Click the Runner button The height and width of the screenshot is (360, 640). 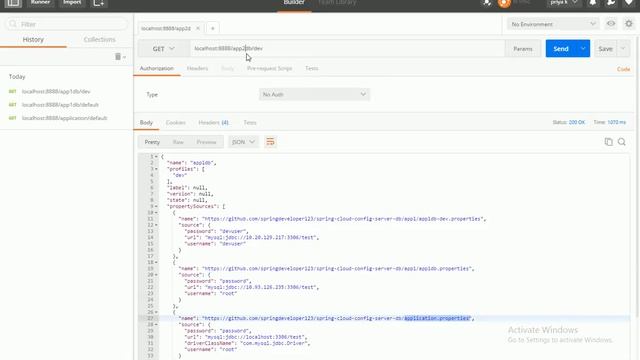(x=40, y=2)
